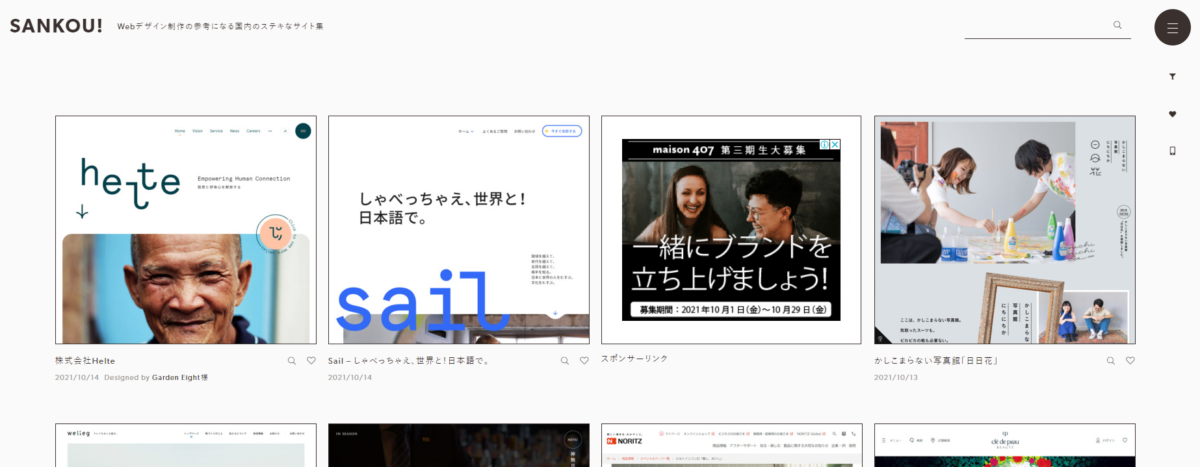
Task: Click magnifier icon under 株式会社Helte card
Action: [x=292, y=360]
